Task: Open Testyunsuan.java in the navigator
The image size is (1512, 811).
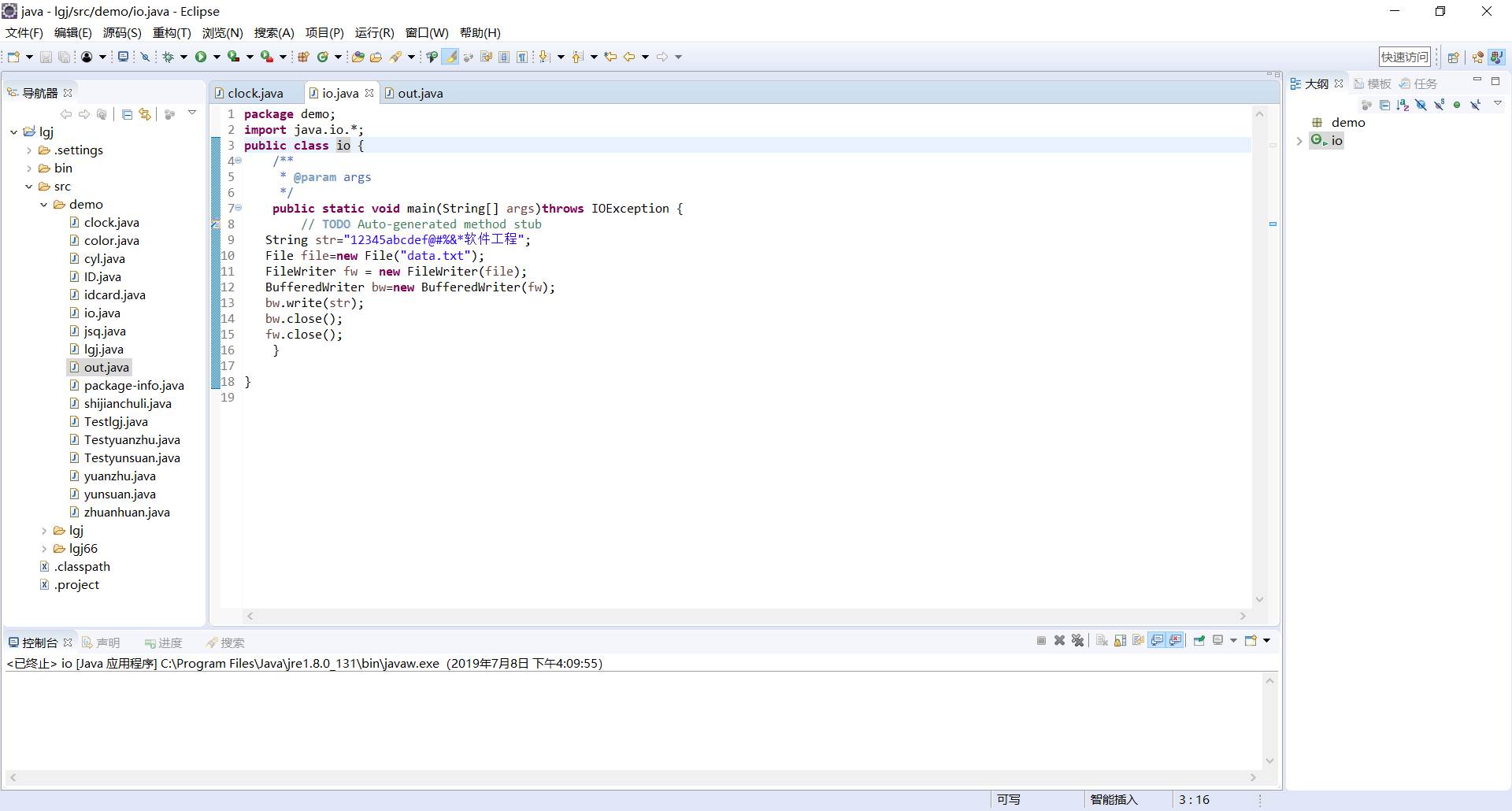Action: coord(132,458)
